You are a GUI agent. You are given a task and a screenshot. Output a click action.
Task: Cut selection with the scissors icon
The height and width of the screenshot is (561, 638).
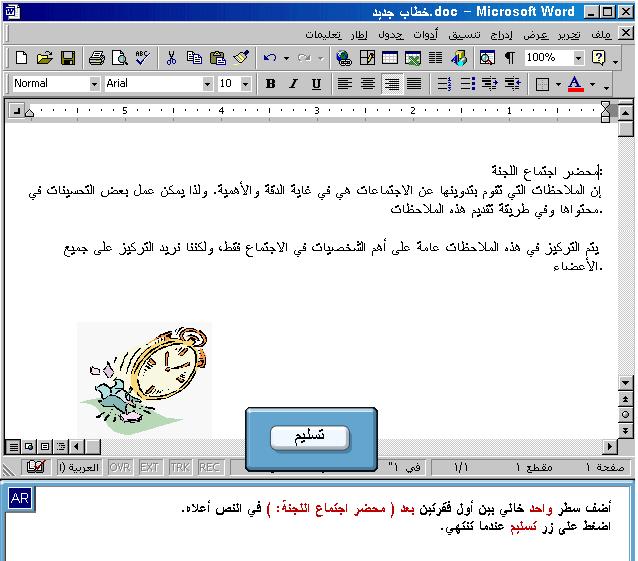(171, 58)
